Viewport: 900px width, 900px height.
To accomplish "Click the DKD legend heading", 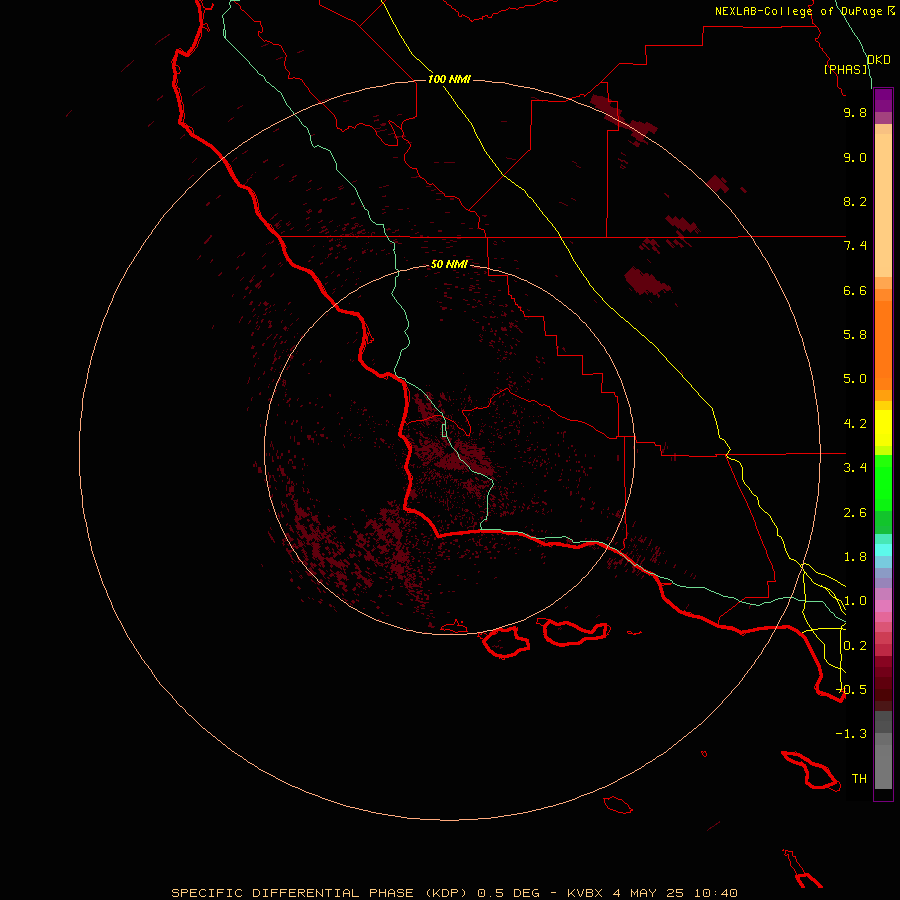I will [879, 60].
